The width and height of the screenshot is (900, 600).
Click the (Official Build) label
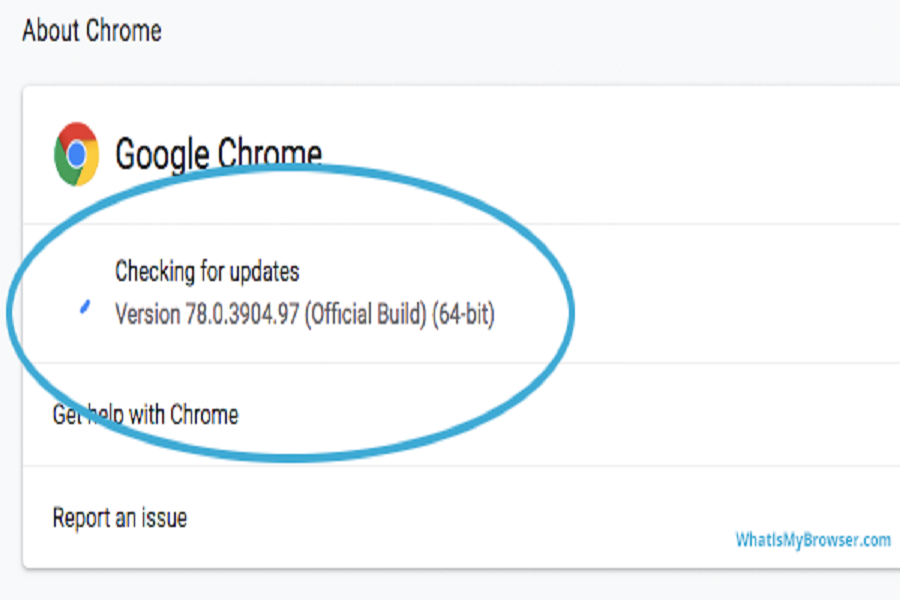tap(365, 315)
